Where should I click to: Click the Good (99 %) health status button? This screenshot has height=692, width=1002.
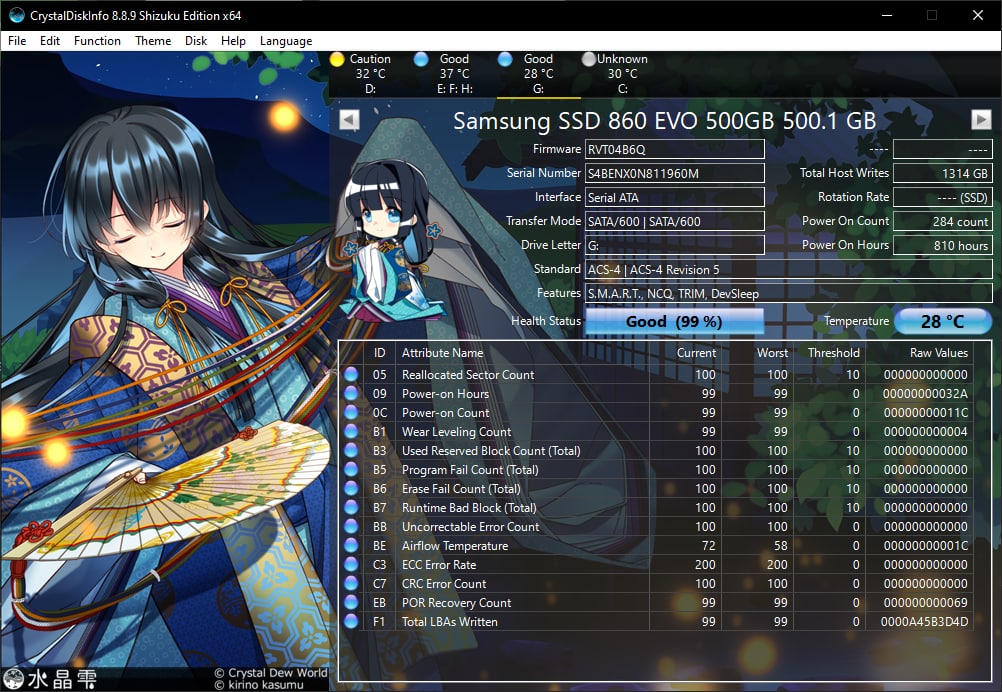coord(674,321)
